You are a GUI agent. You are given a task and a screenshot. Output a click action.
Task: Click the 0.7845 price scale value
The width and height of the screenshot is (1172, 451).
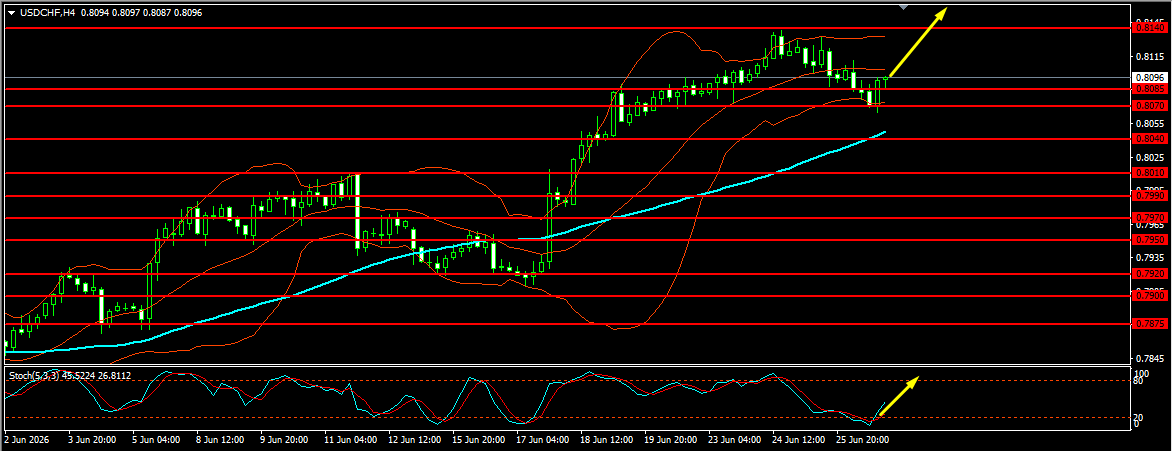click(1149, 358)
